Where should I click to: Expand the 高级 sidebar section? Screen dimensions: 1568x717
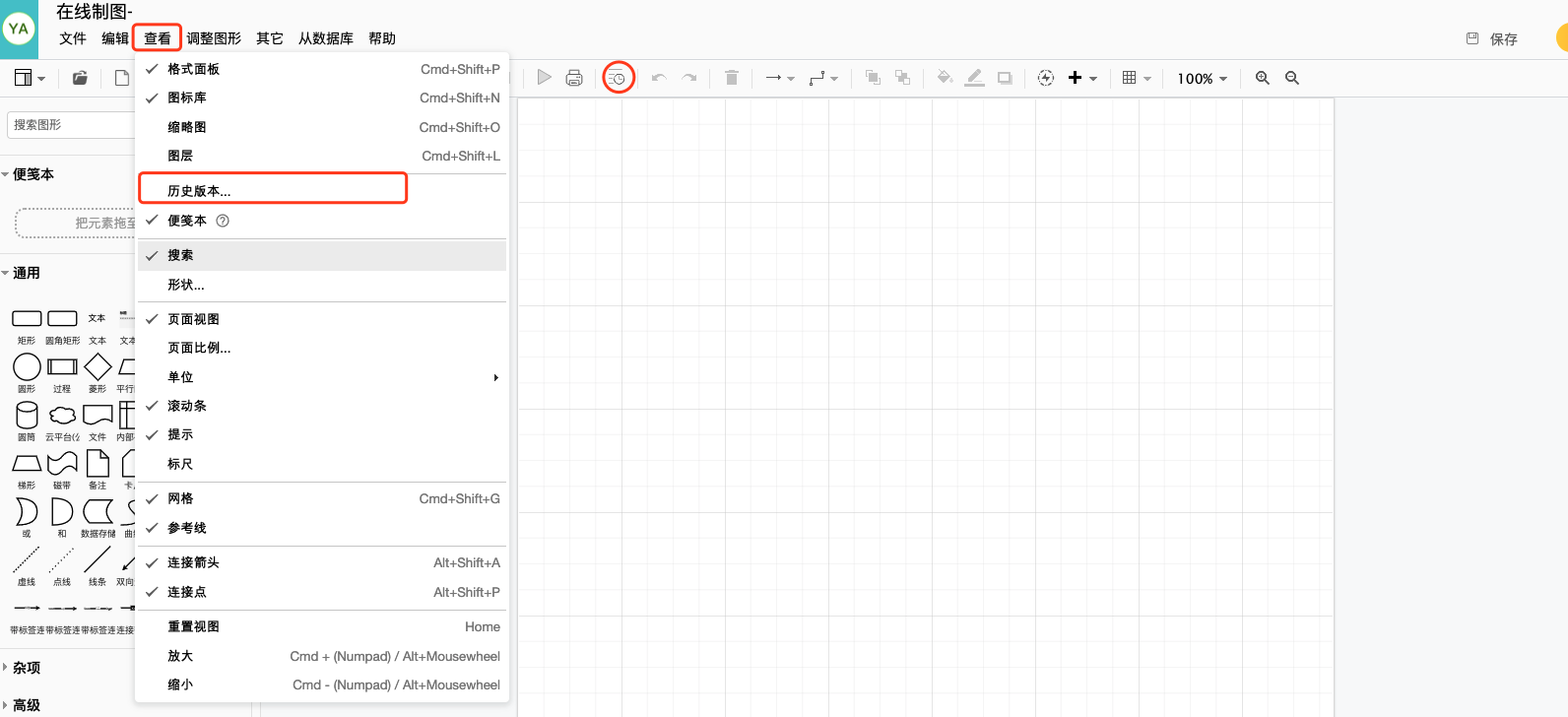pyautogui.click(x=21, y=705)
